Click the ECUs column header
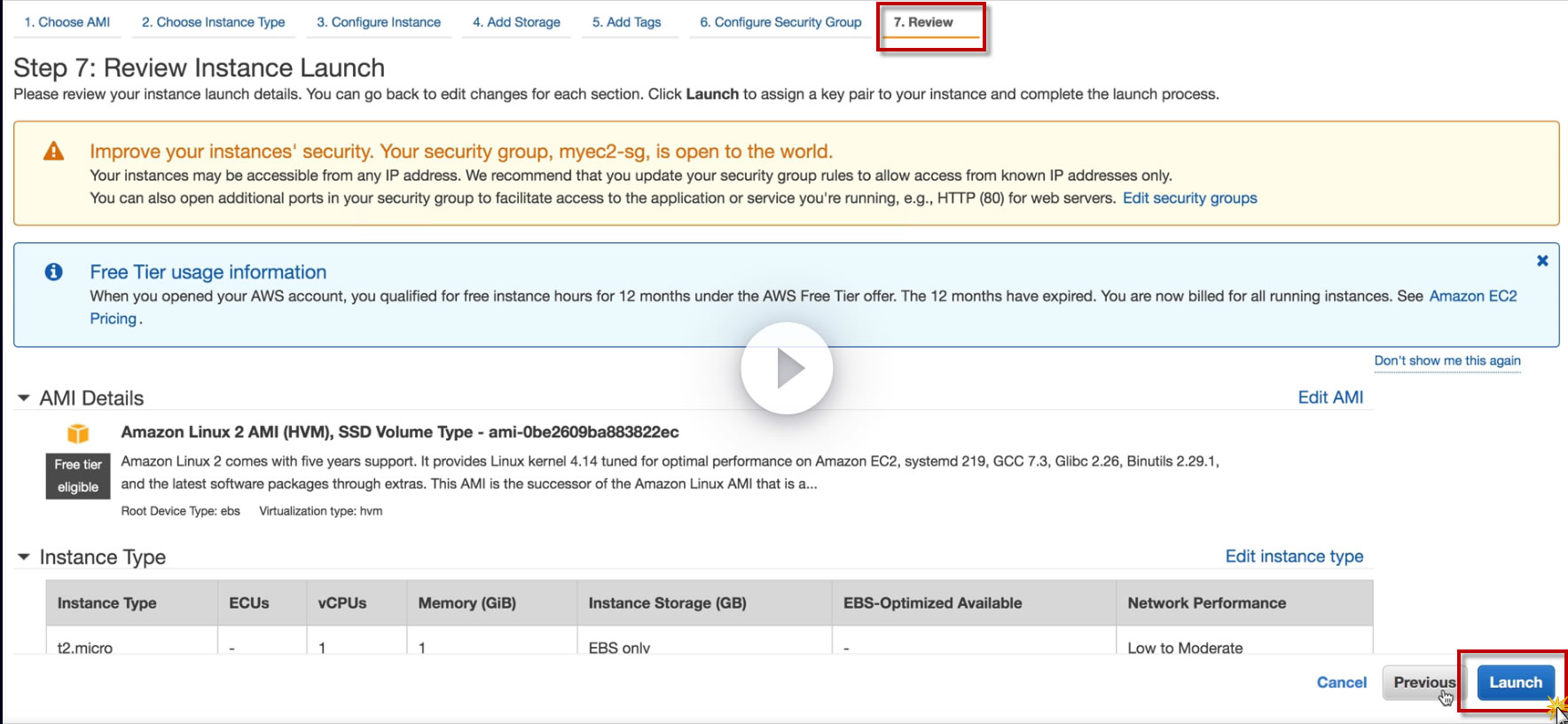Screen dimensions: 1568x724 [262, 603]
